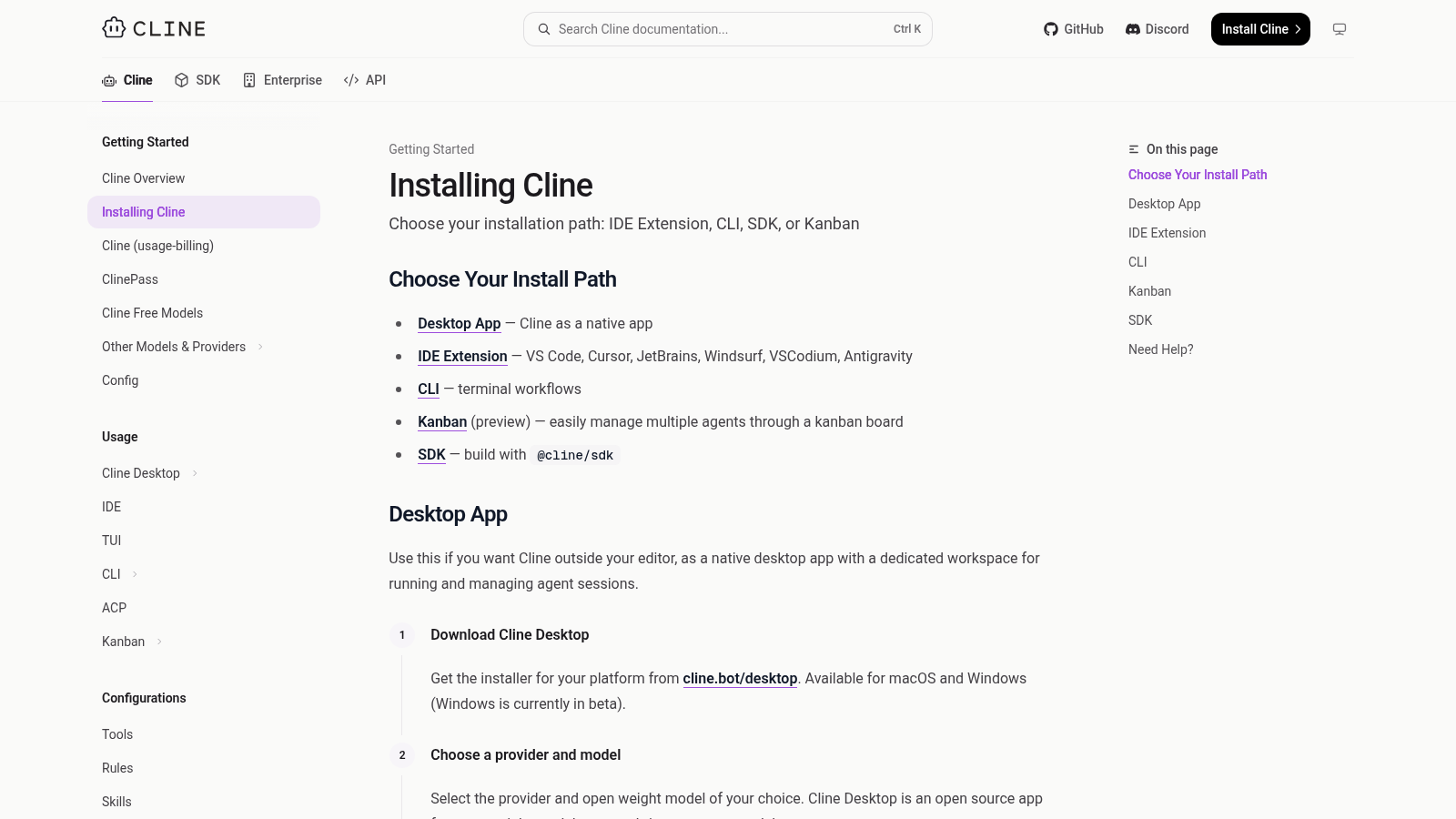This screenshot has width=1456, height=819.
Task: Open Cline Free Models sidebar page
Action: pyautogui.click(x=204, y=313)
